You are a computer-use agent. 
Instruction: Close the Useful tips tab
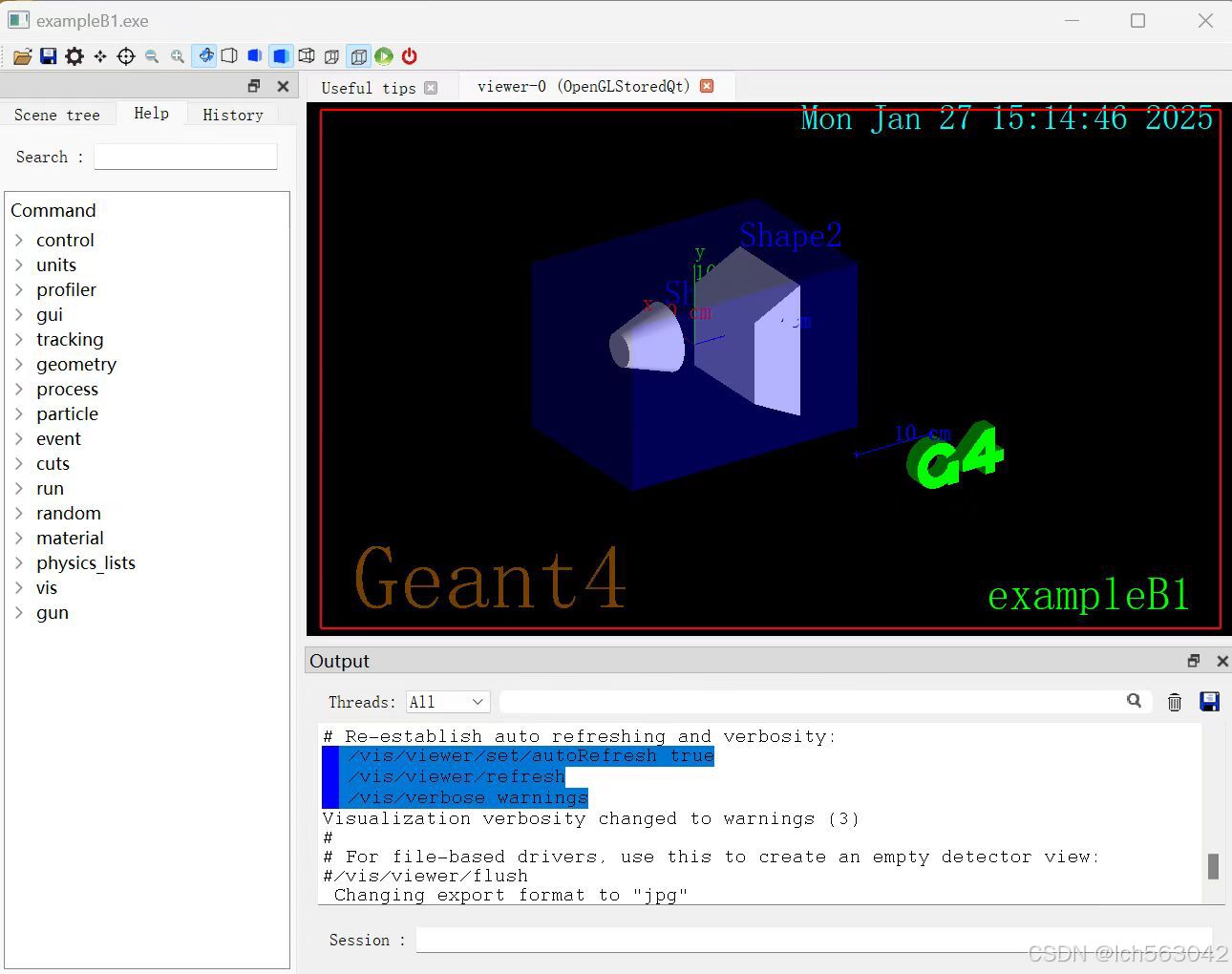tap(431, 88)
